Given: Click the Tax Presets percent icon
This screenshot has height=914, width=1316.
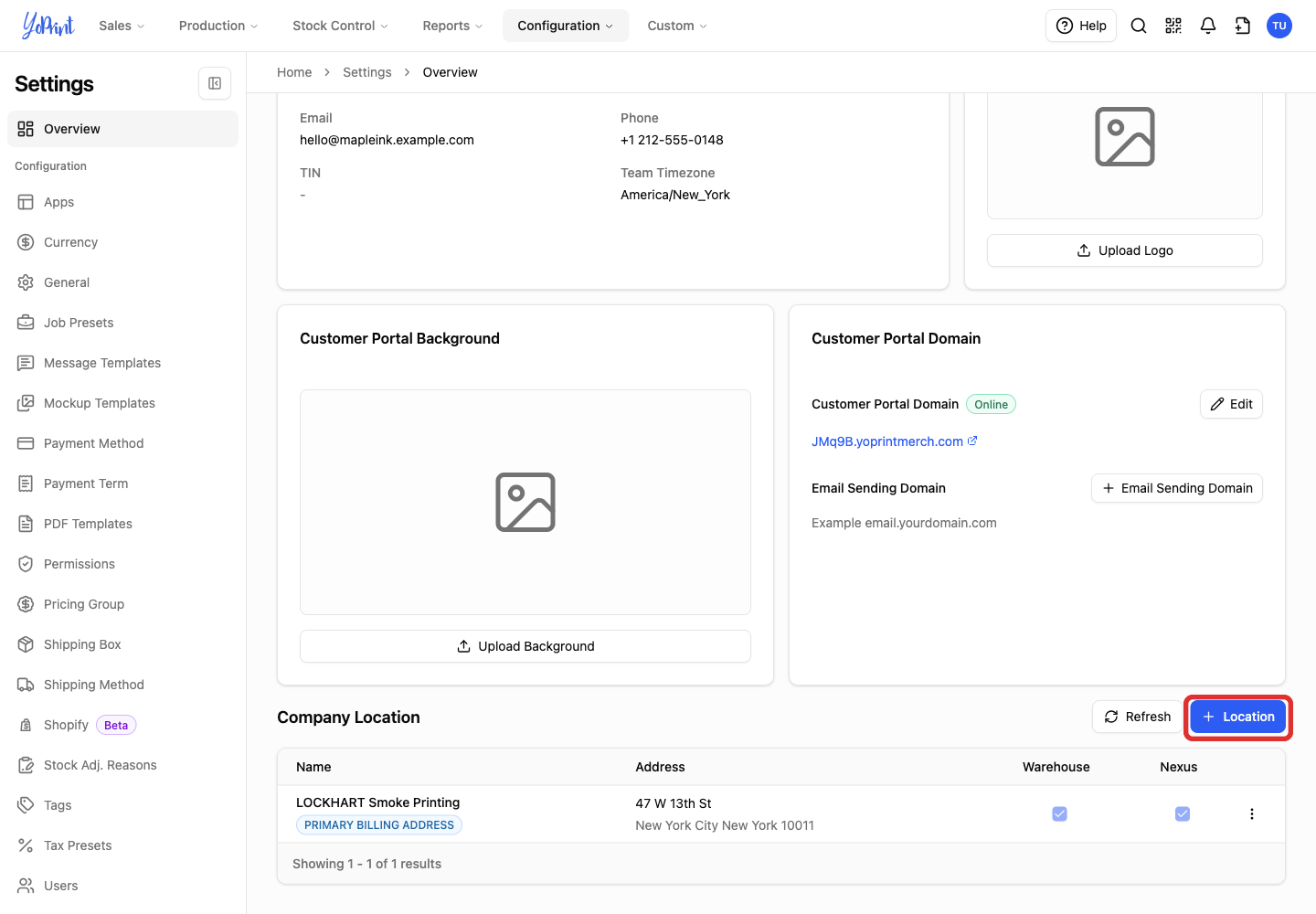Looking at the screenshot, I should [26, 845].
